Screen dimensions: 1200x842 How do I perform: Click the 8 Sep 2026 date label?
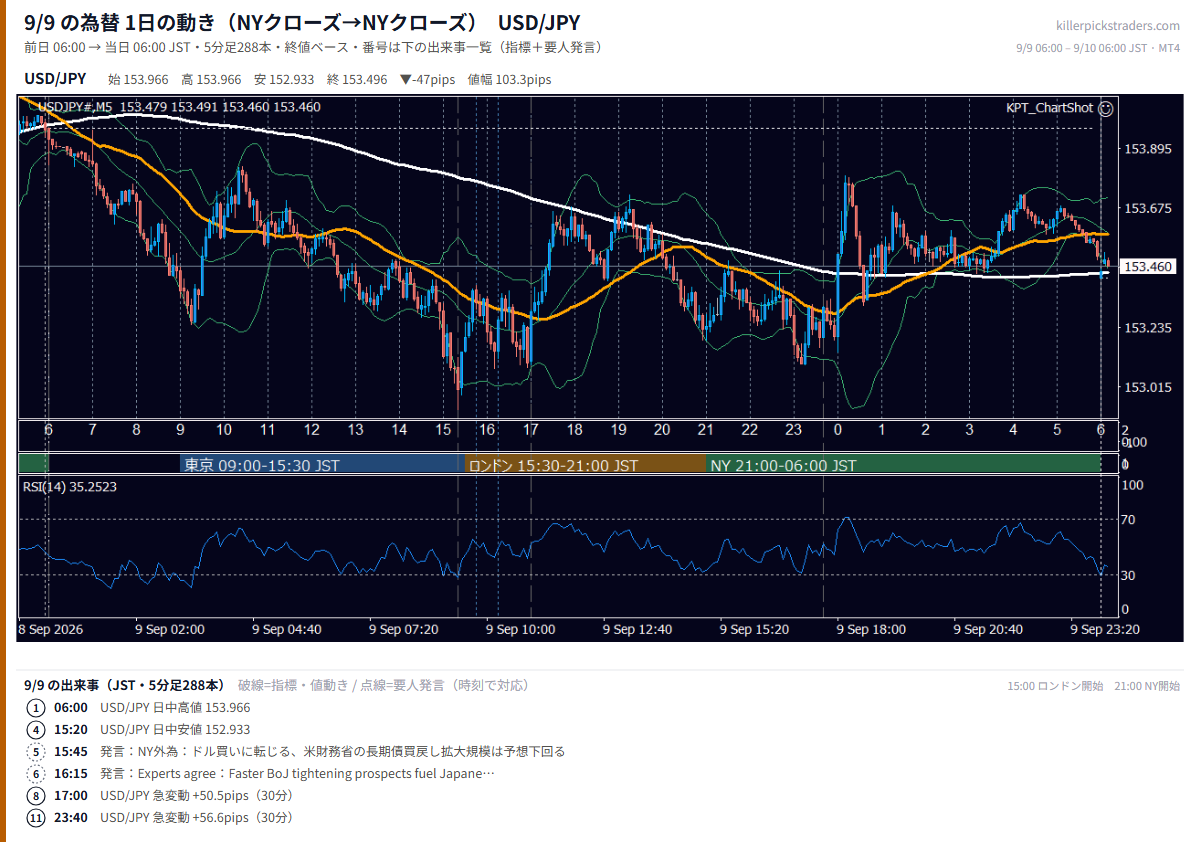coord(51,629)
